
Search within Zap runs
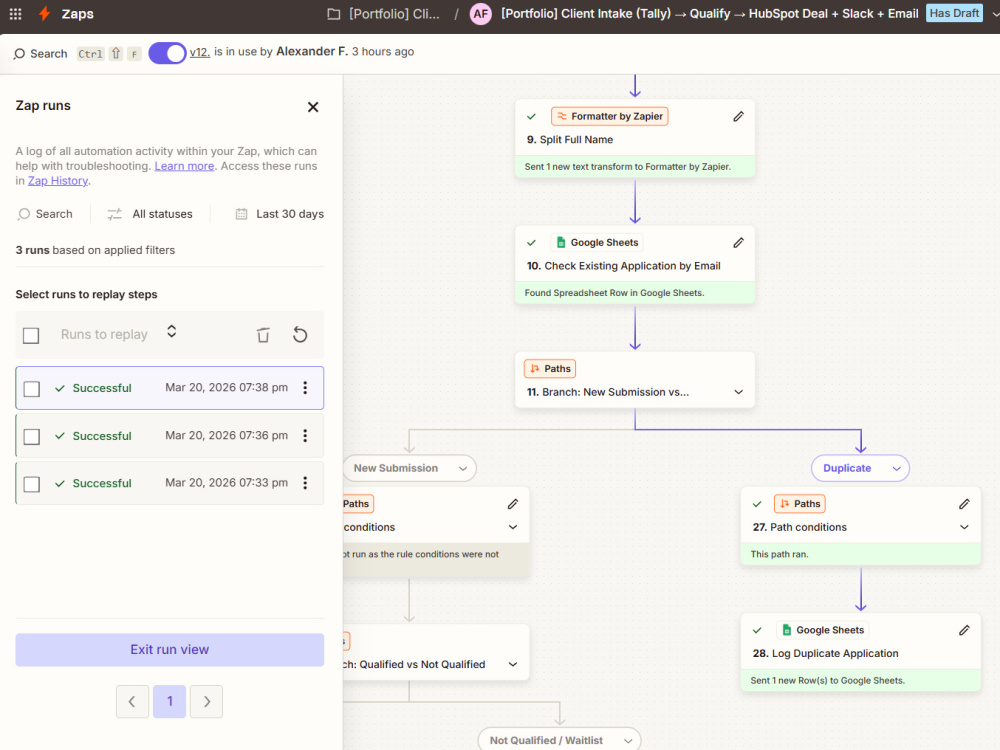[45, 214]
